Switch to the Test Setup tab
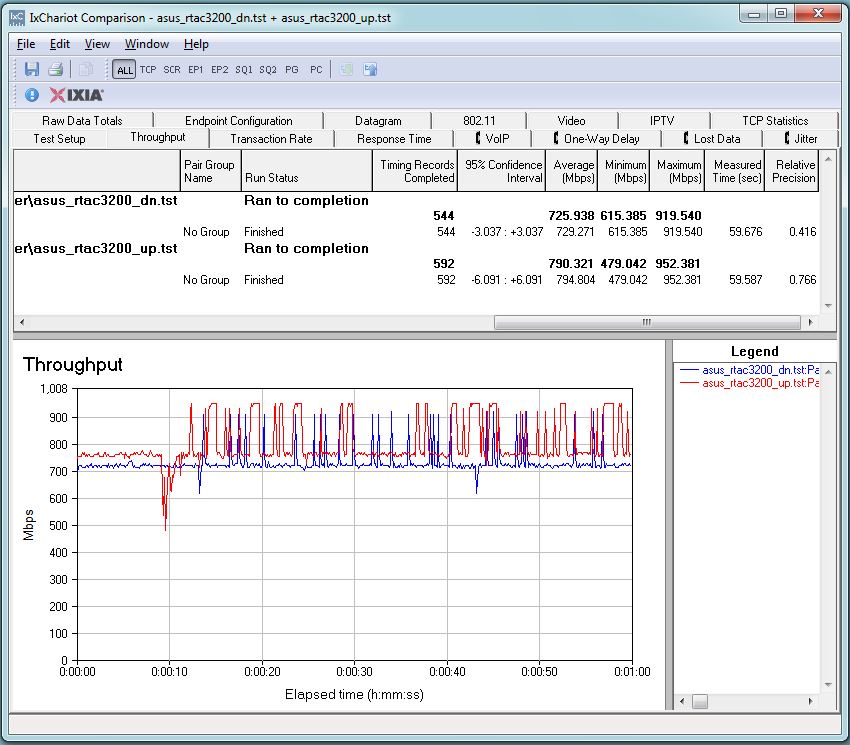 (60, 139)
